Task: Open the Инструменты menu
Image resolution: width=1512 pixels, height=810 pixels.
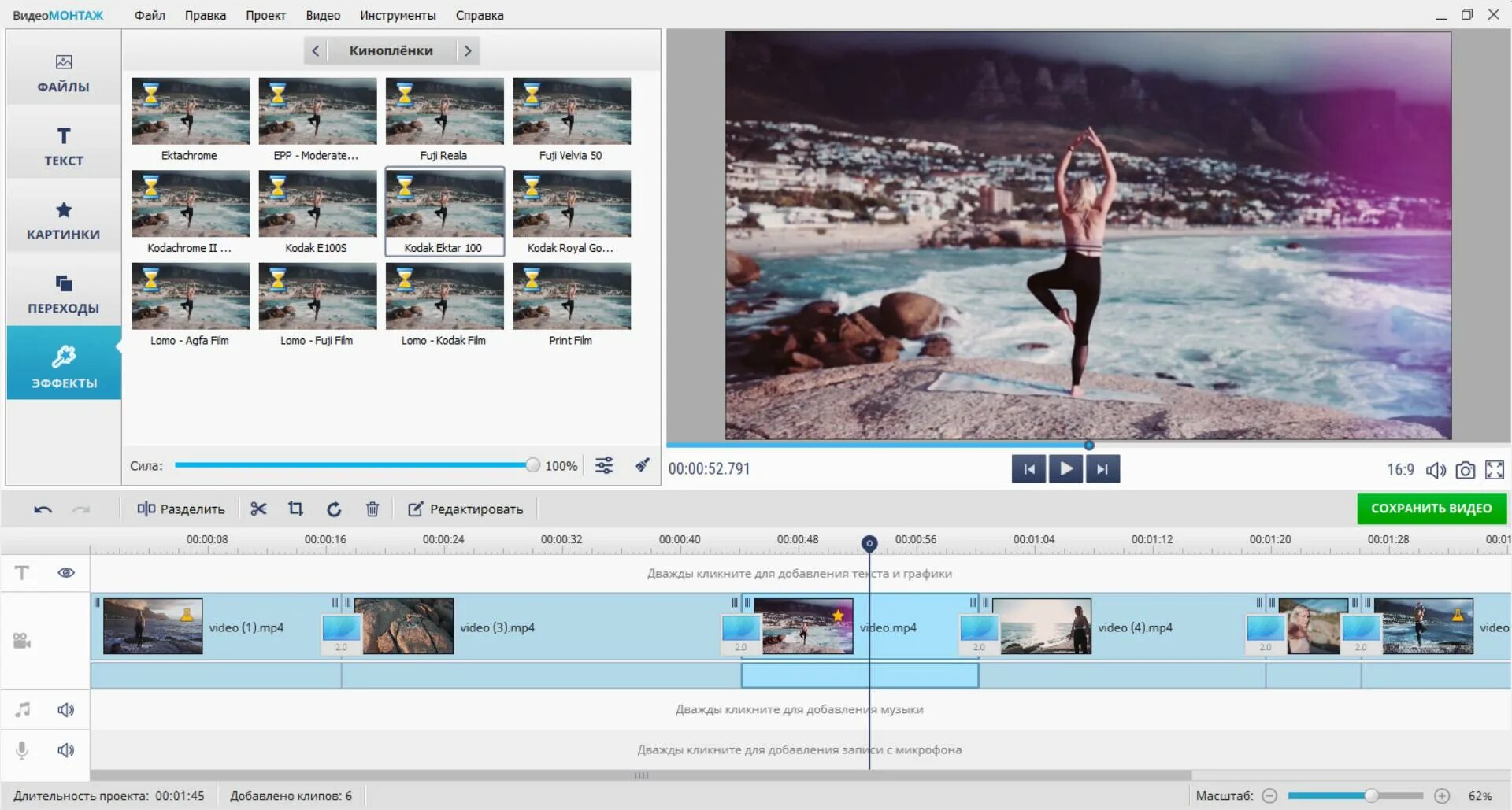Action: 398,15
